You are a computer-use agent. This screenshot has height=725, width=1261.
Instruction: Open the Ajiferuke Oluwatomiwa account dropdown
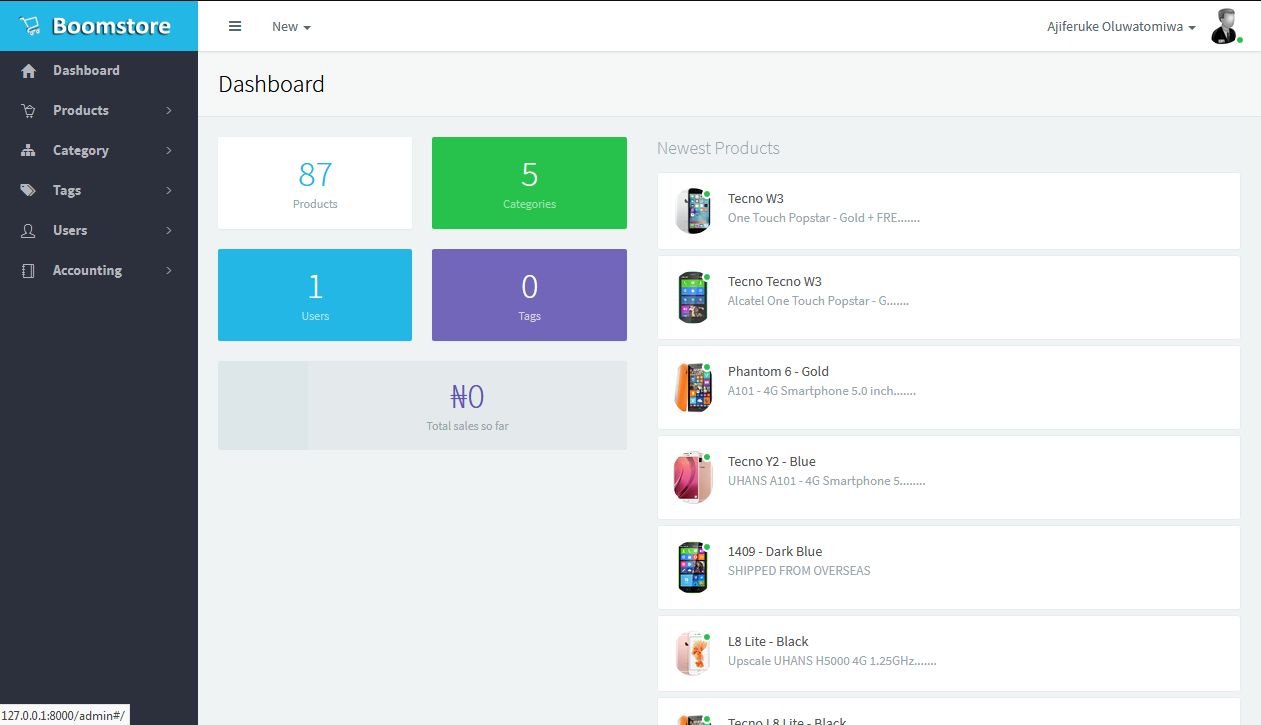pyautogui.click(x=1121, y=27)
